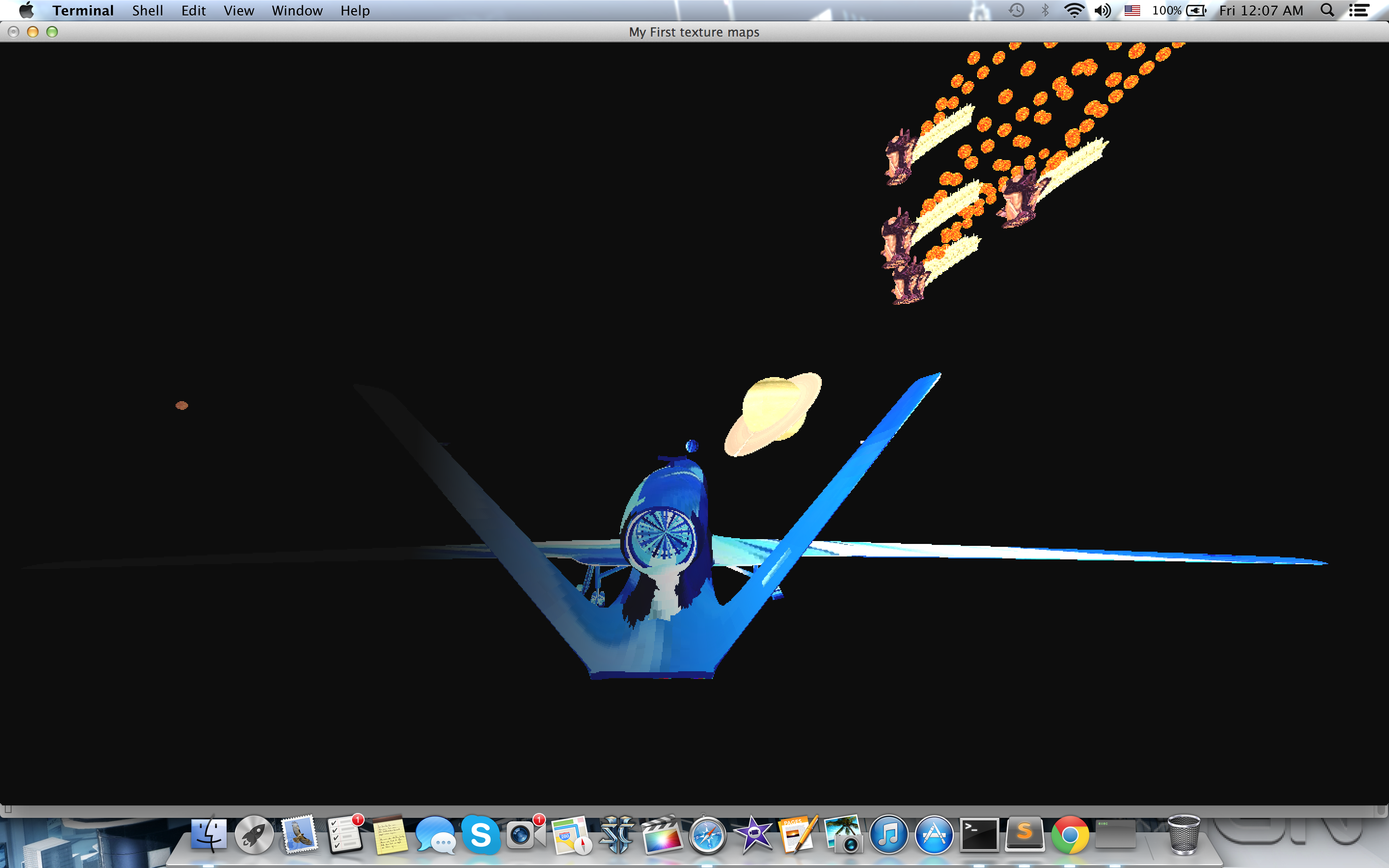This screenshot has width=1389, height=868.
Task: Zoom window with green button
Action: 52,32
